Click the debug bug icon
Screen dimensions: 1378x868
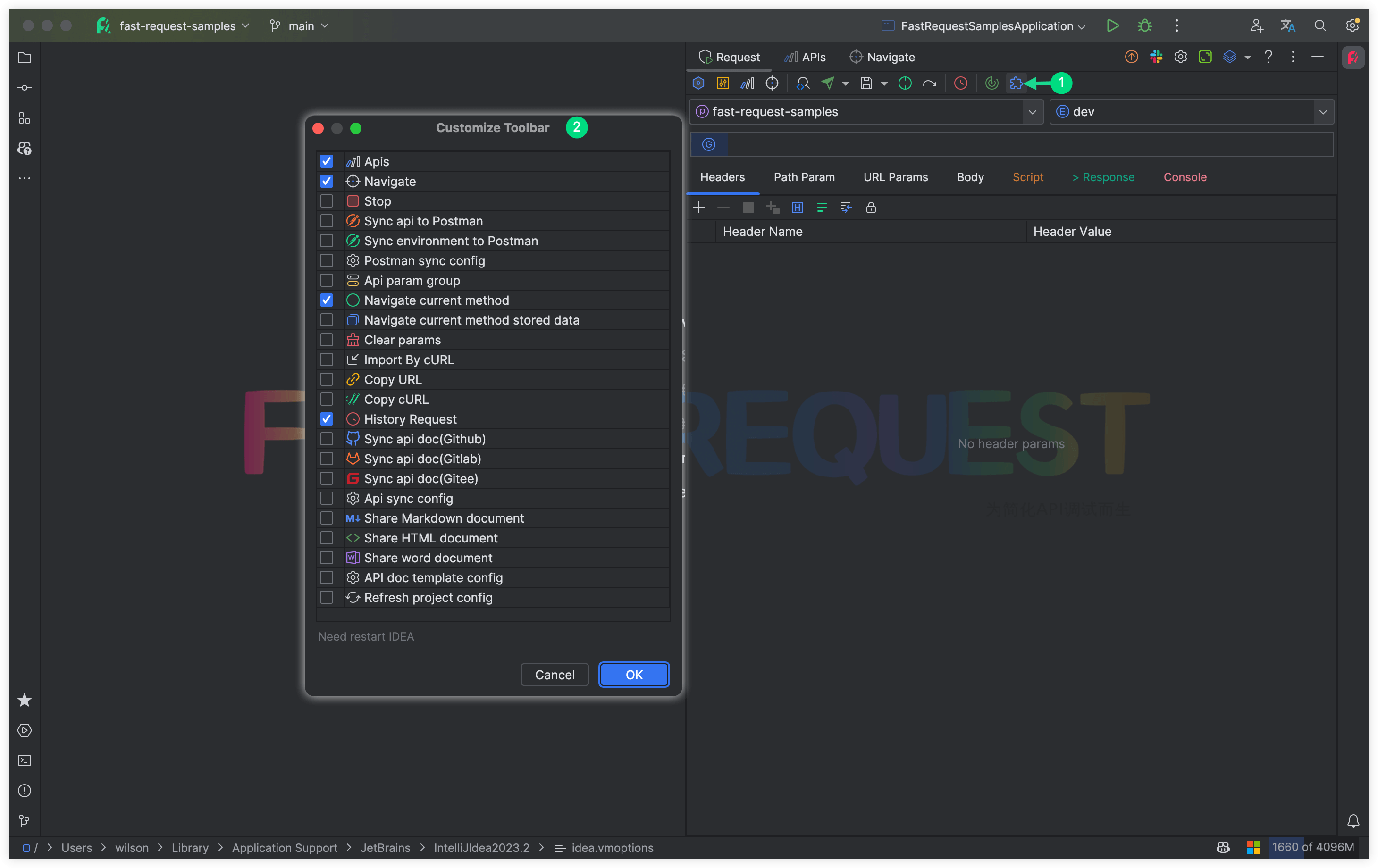tap(1144, 26)
